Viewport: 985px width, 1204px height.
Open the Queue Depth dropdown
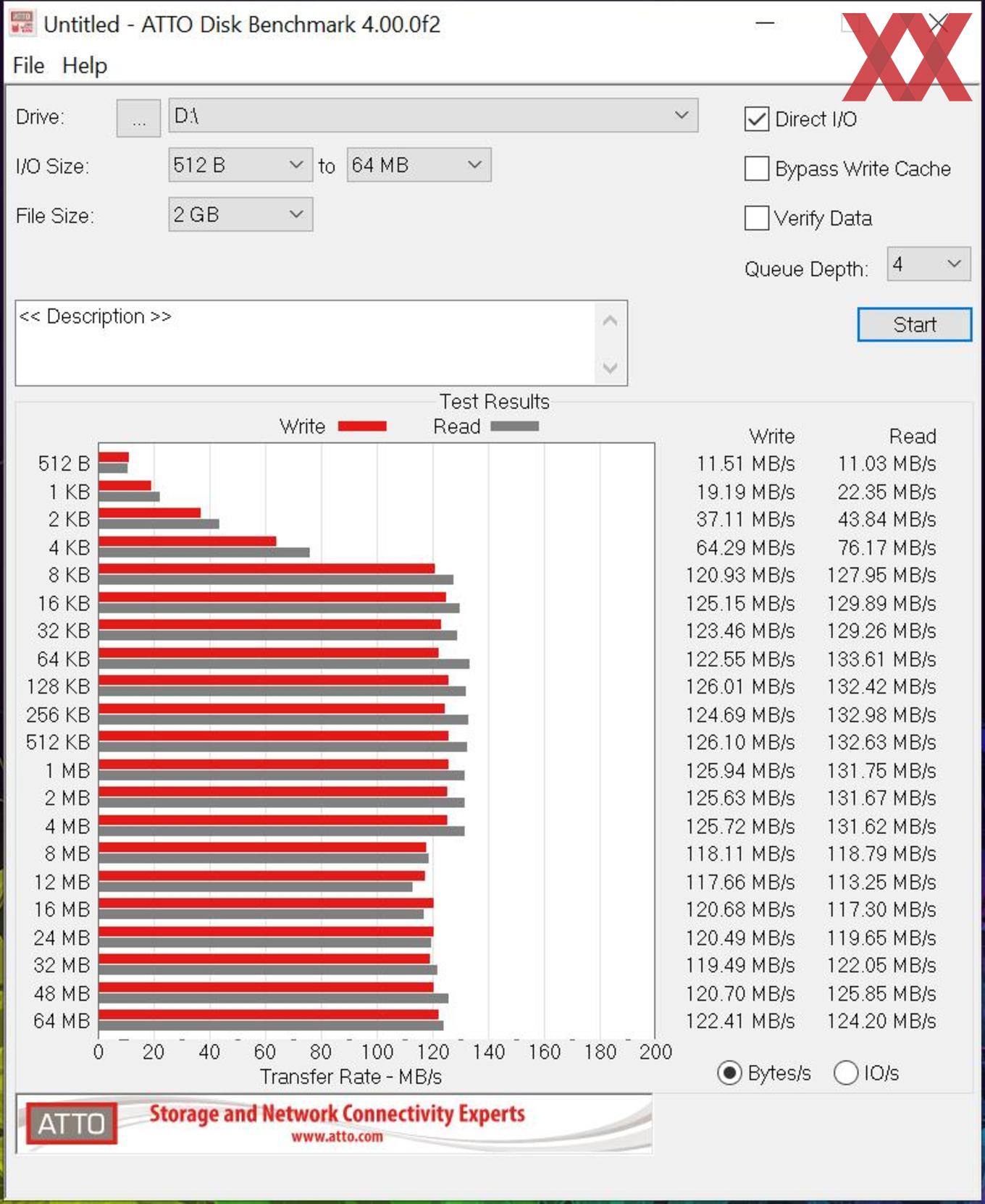(929, 264)
